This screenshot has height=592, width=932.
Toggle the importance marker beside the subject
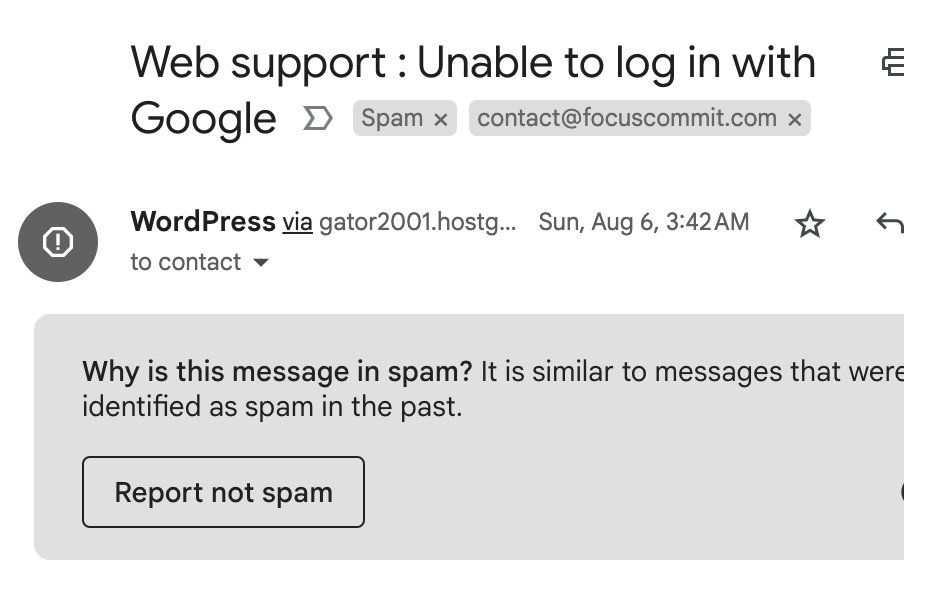(317, 119)
